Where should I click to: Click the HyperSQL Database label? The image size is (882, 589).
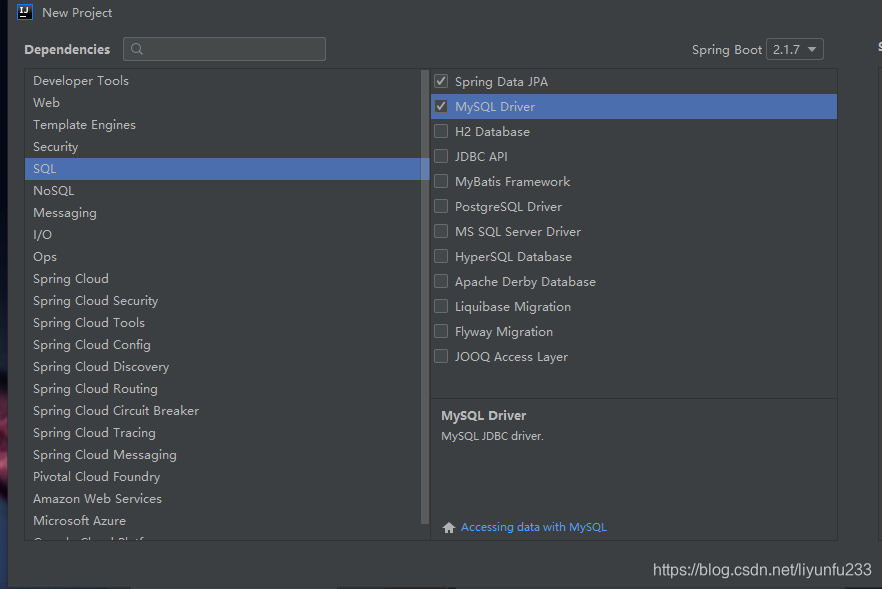tap(513, 257)
